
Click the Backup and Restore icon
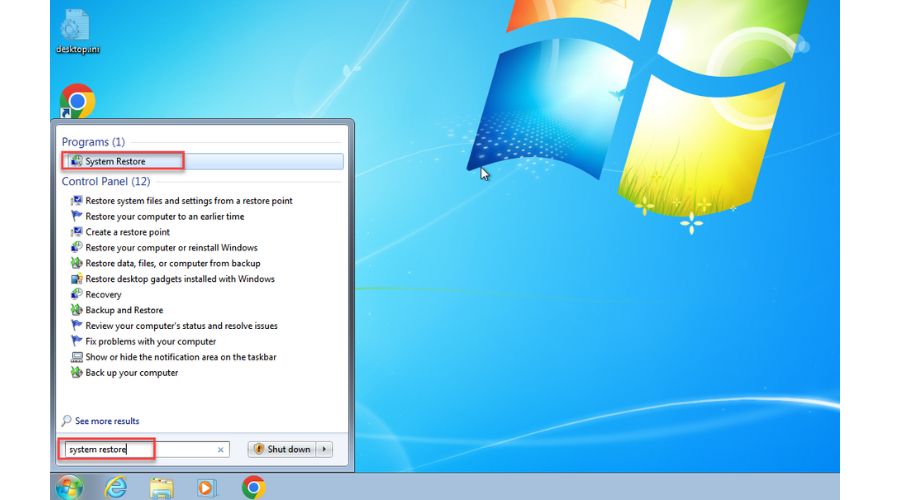coord(76,310)
